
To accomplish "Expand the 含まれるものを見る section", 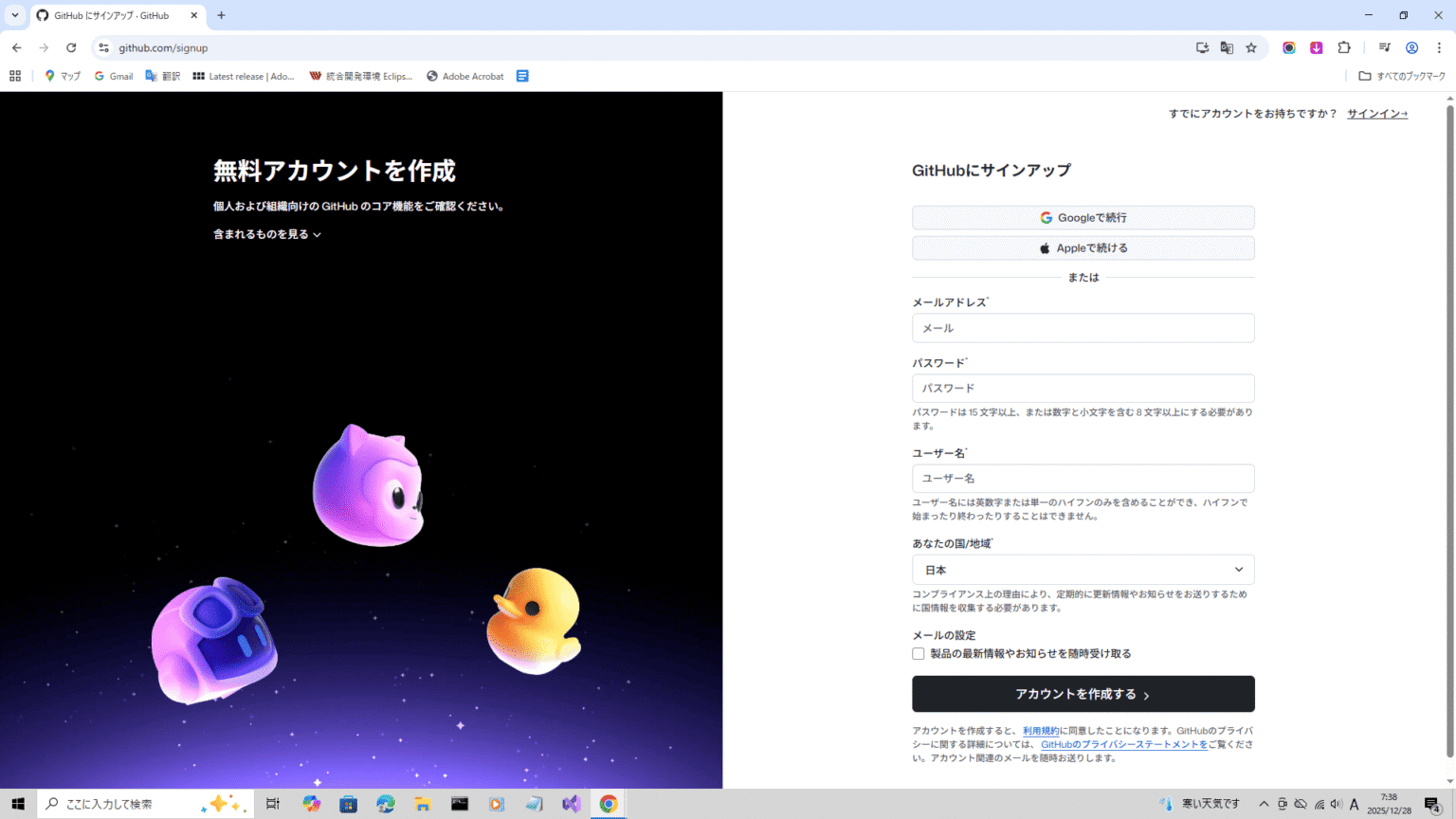I will [267, 233].
